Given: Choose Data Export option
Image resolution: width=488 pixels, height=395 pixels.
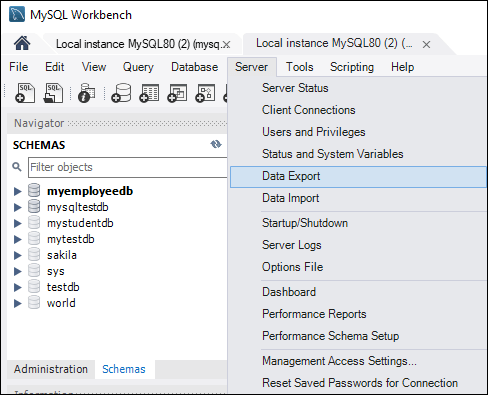Looking at the screenshot, I should point(358,177).
